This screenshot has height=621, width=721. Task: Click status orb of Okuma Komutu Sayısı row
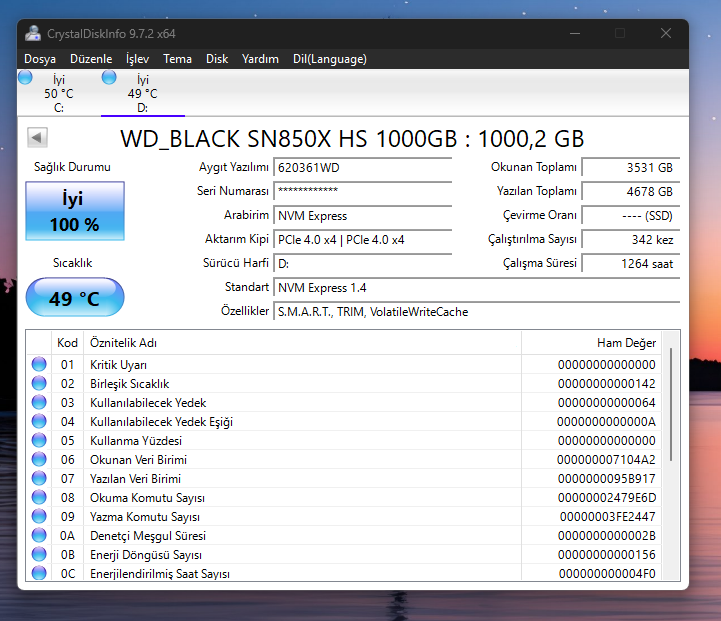(x=39, y=497)
